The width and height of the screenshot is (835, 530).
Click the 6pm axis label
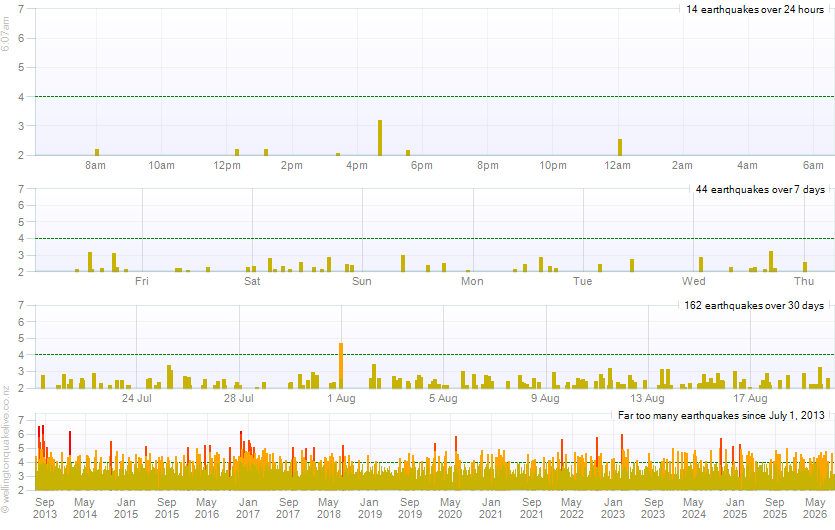[x=422, y=166]
